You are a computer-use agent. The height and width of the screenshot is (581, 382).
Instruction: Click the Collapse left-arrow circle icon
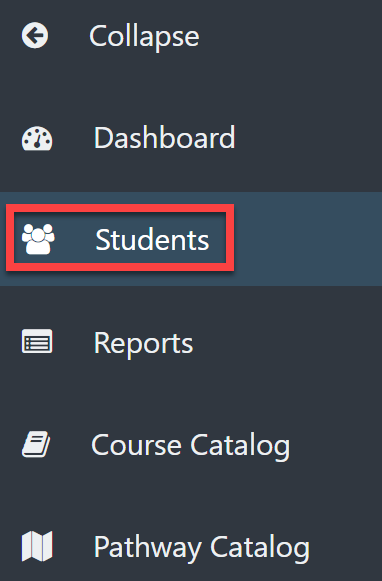point(35,36)
